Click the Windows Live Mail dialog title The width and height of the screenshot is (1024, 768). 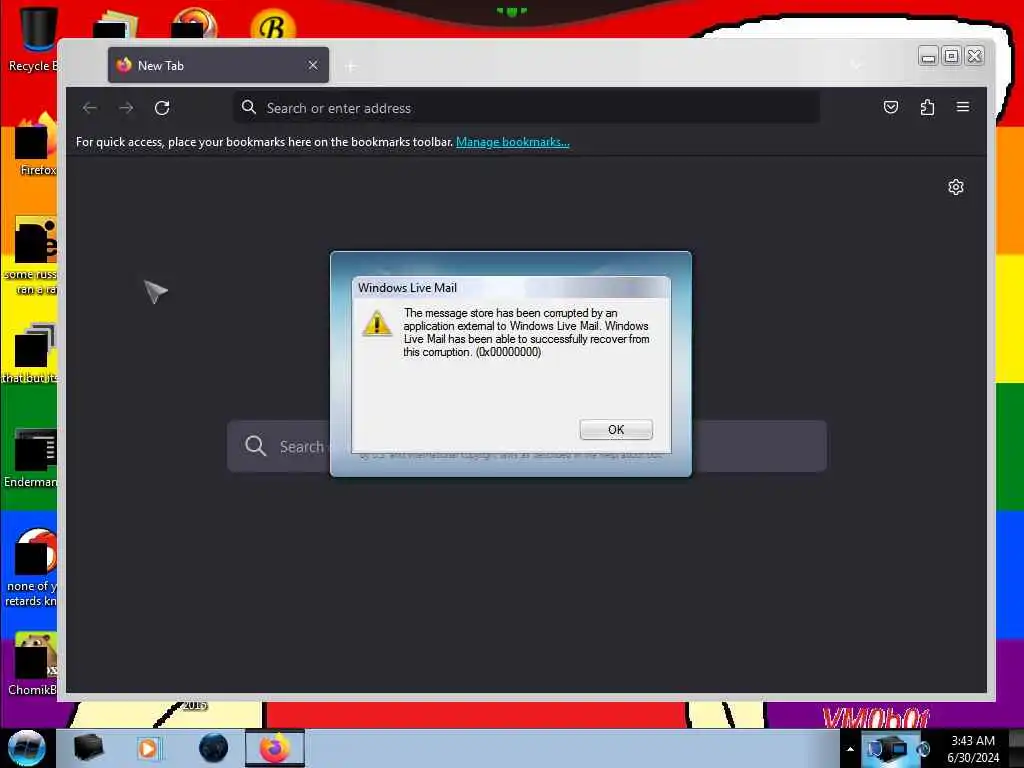(x=408, y=288)
